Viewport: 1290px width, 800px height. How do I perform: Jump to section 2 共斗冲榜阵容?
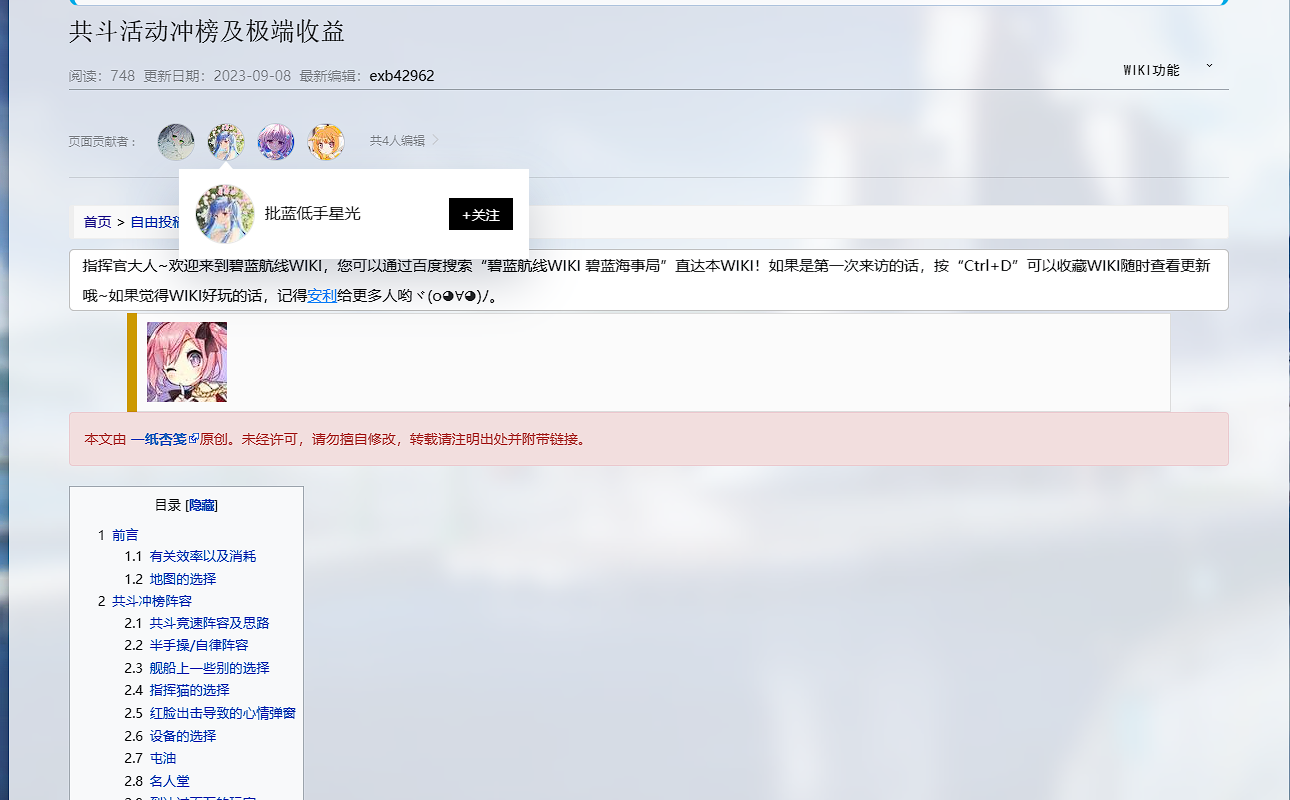151,601
